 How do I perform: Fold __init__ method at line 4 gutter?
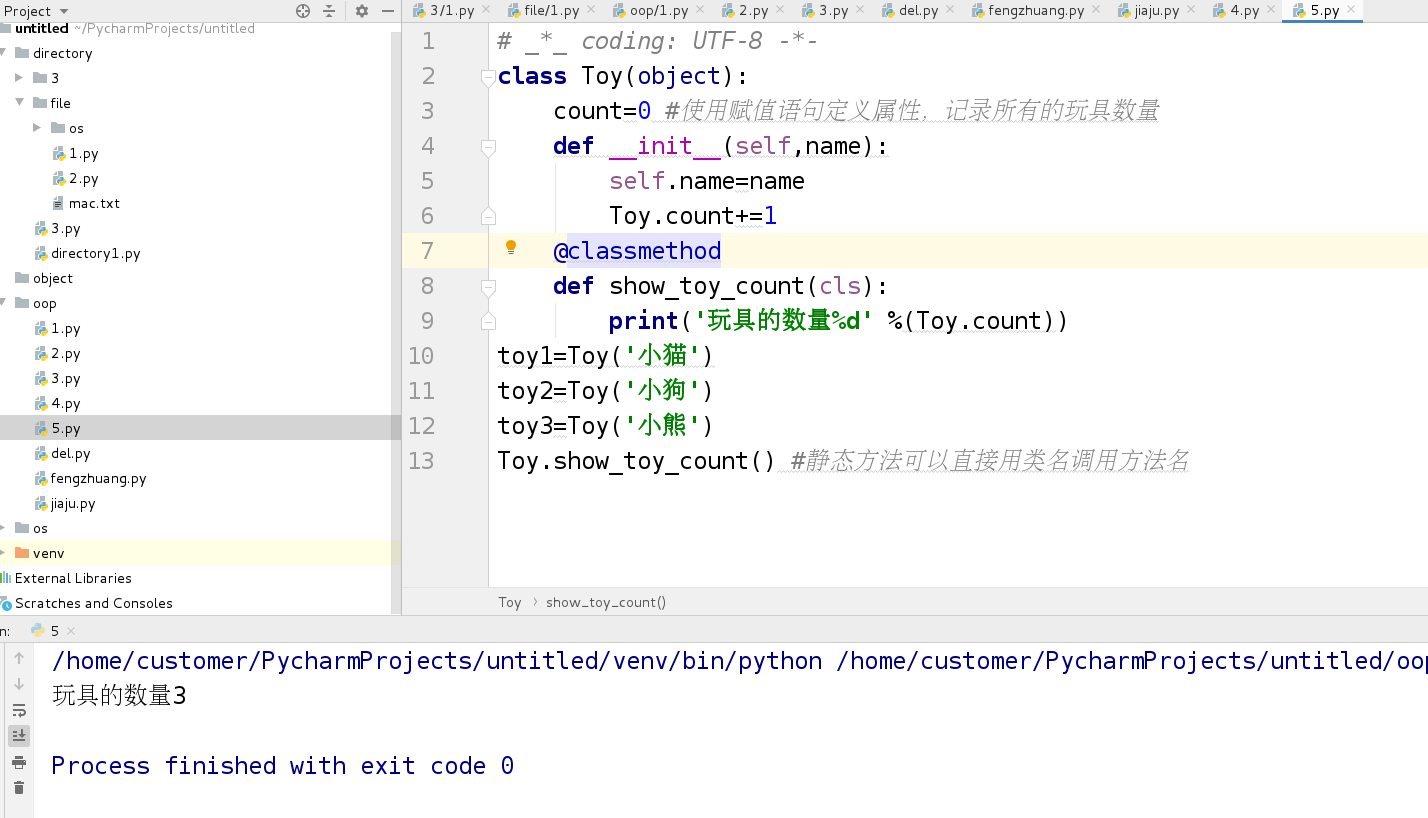(x=488, y=147)
